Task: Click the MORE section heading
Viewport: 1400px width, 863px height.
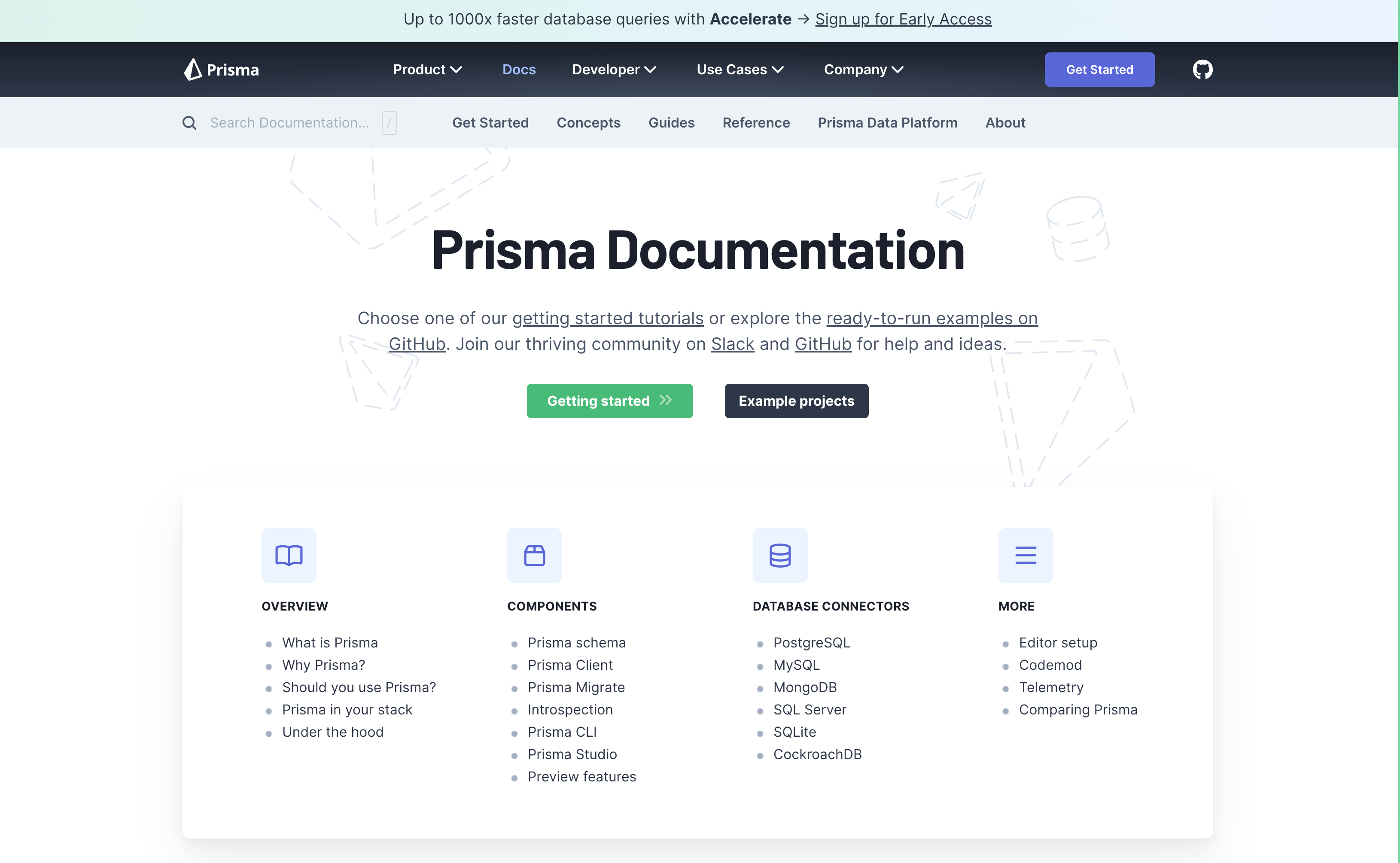Action: [1016, 606]
